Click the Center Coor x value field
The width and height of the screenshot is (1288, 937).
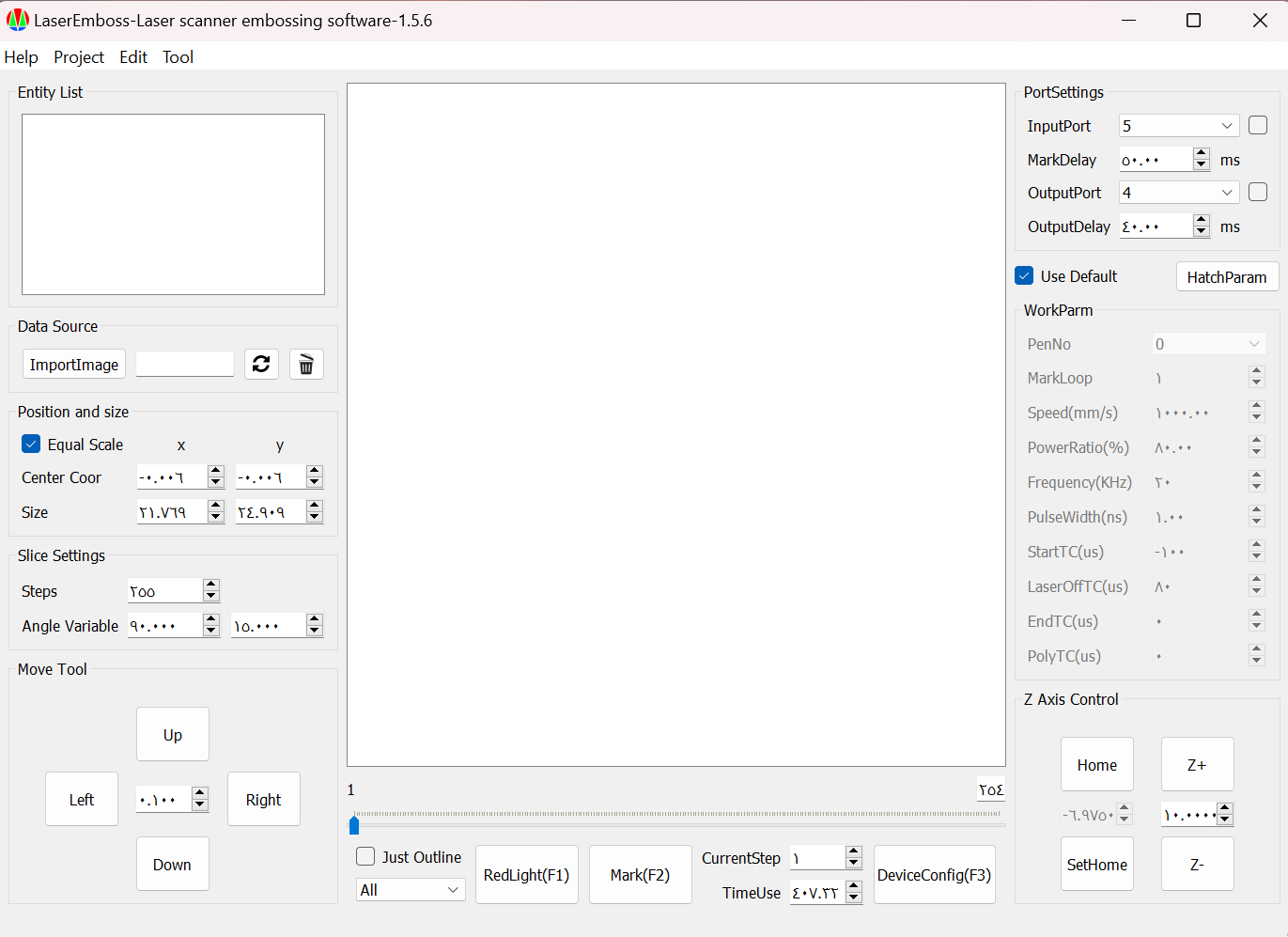pyautogui.click(x=172, y=476)
